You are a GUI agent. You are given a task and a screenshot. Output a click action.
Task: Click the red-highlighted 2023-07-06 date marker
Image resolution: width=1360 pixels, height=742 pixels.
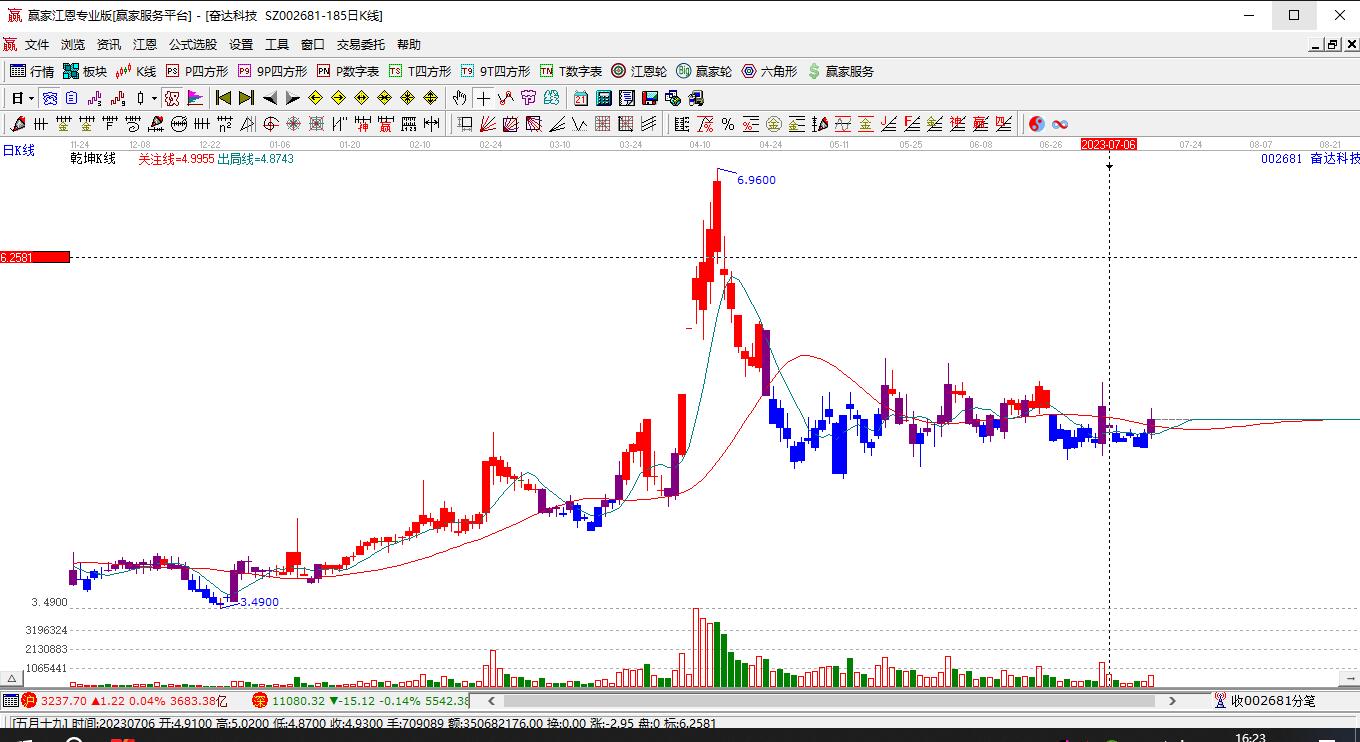(1109, 145)
